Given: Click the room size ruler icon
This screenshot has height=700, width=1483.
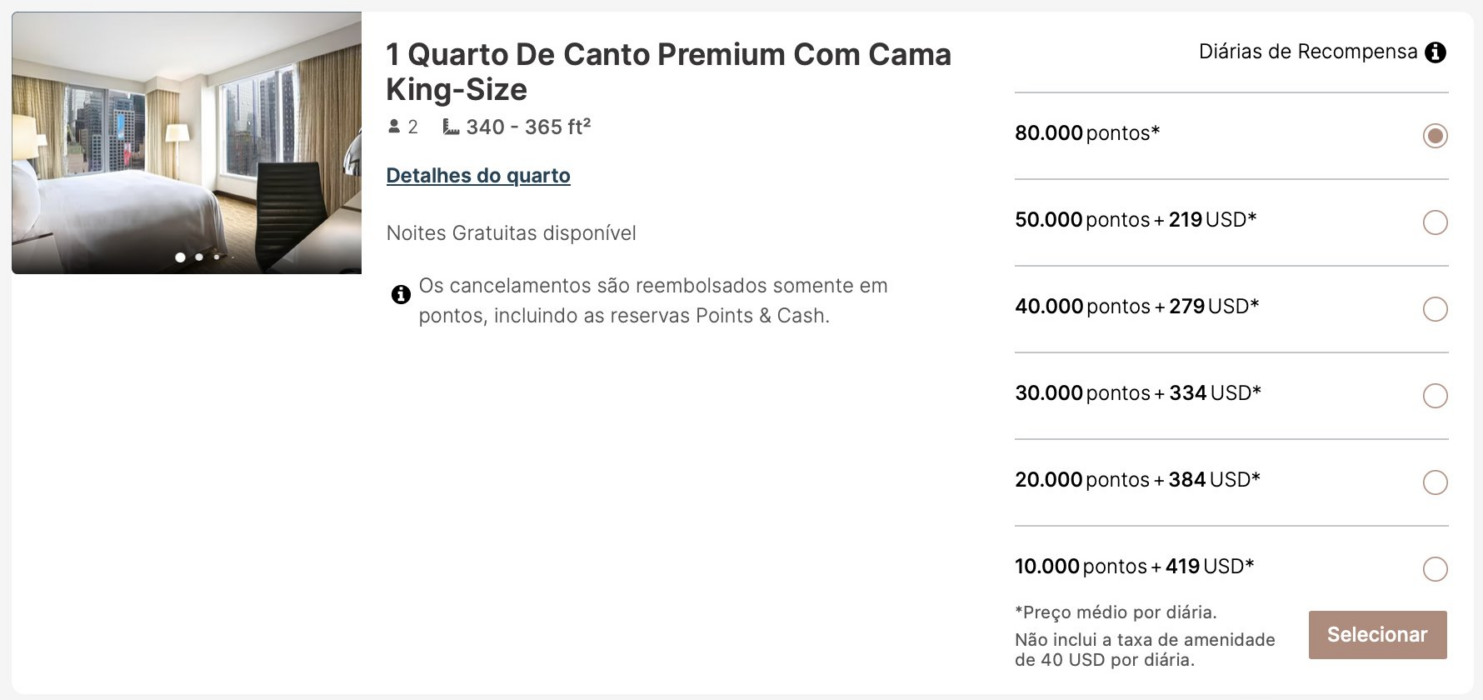Looking at the screenshot, I should [451, 127].
